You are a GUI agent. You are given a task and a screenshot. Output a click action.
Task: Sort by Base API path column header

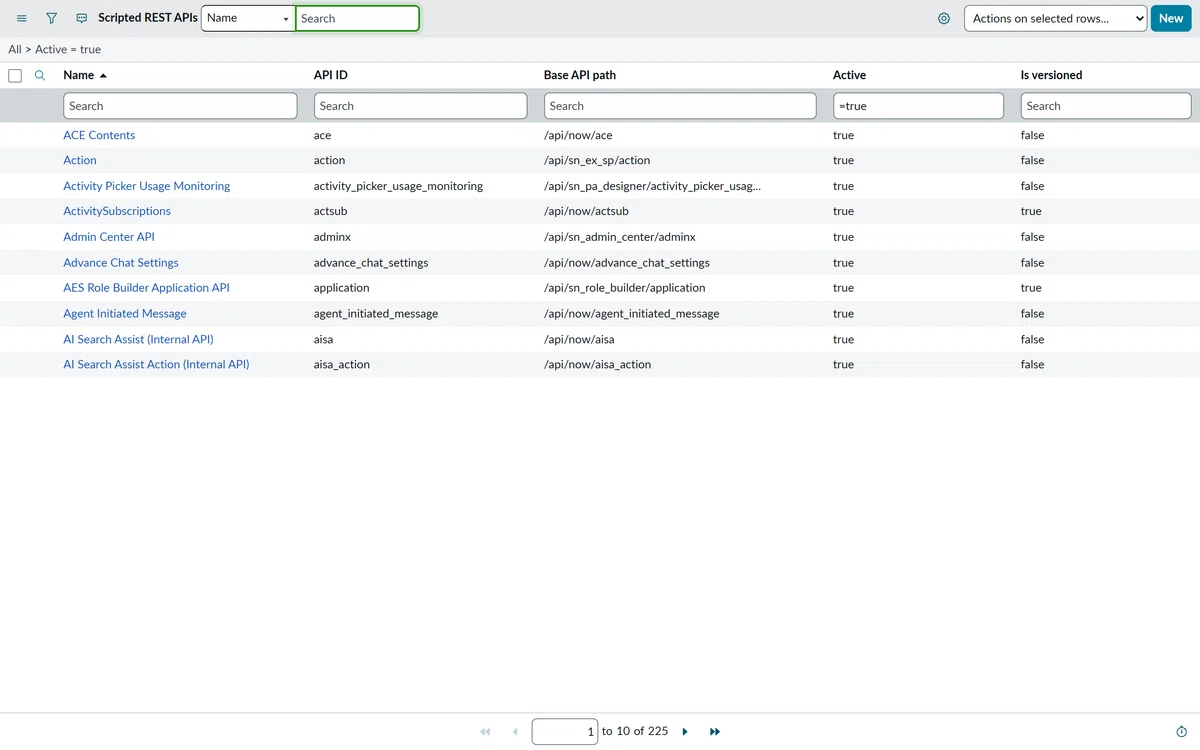tap(580, 75)
